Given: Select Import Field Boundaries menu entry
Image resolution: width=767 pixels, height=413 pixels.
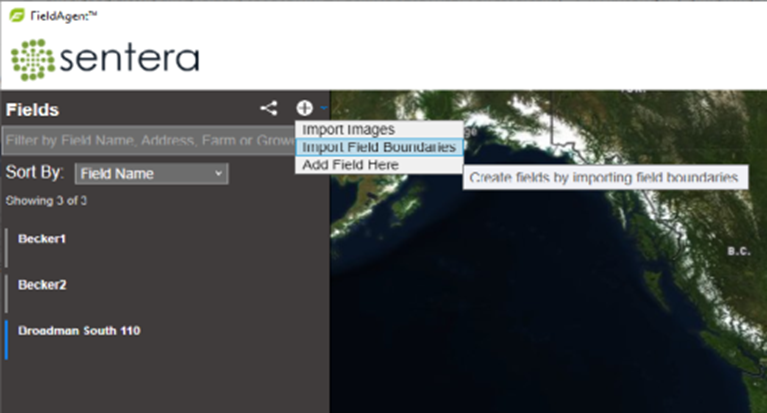Looking at the screenshot, I should [x=379, y=147].
